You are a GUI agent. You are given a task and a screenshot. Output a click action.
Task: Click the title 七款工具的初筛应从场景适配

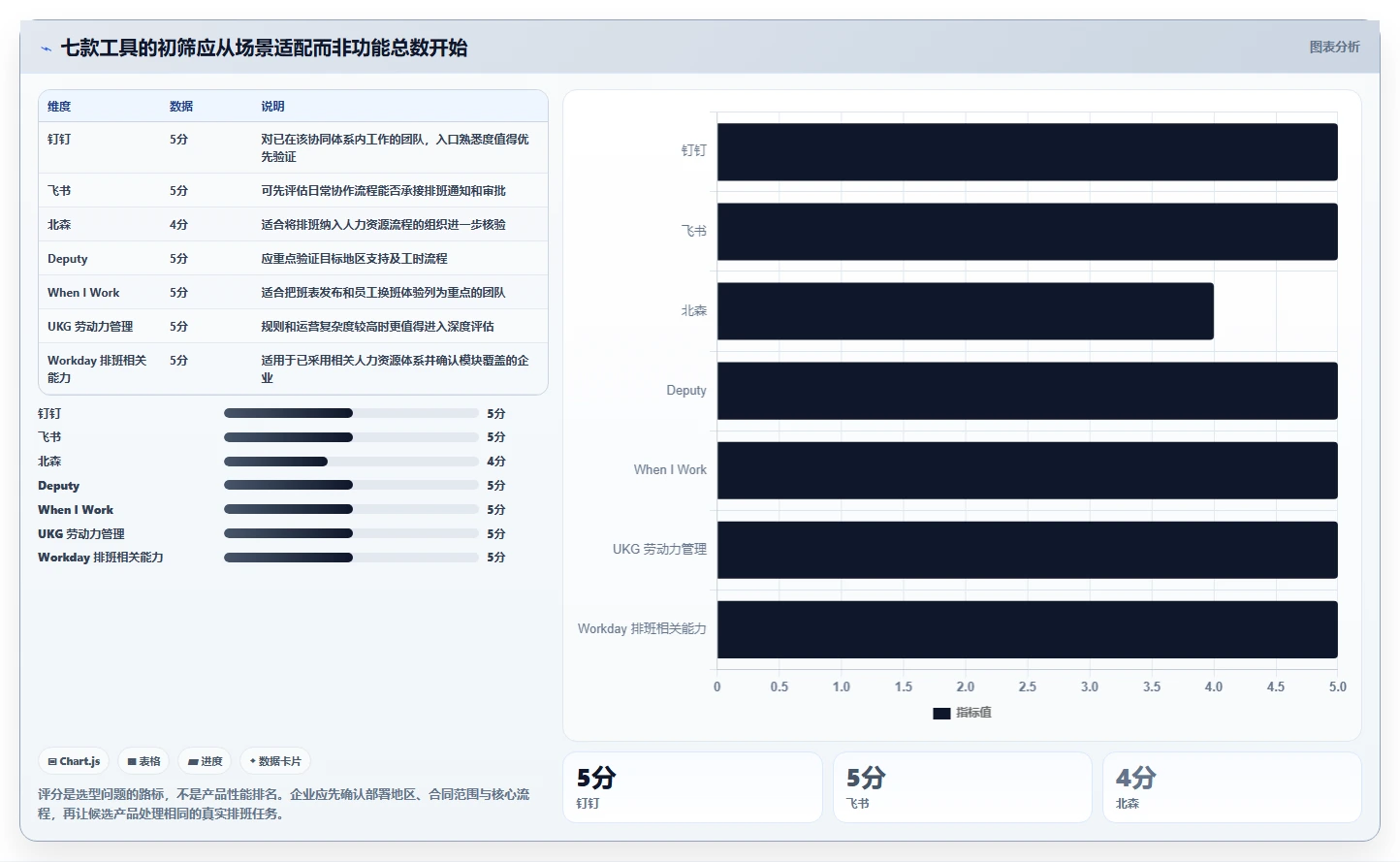264,48
